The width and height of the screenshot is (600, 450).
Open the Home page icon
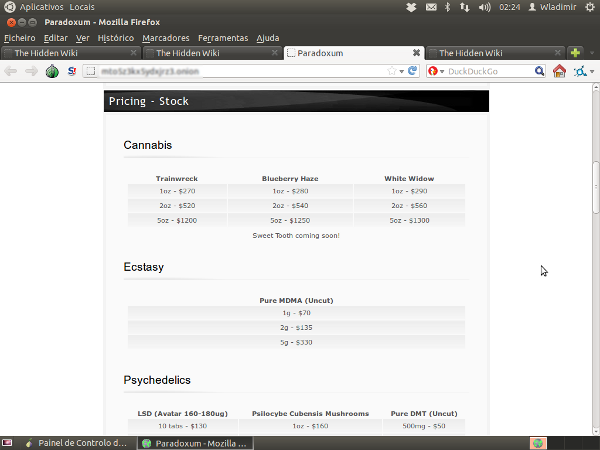point(559,71)
